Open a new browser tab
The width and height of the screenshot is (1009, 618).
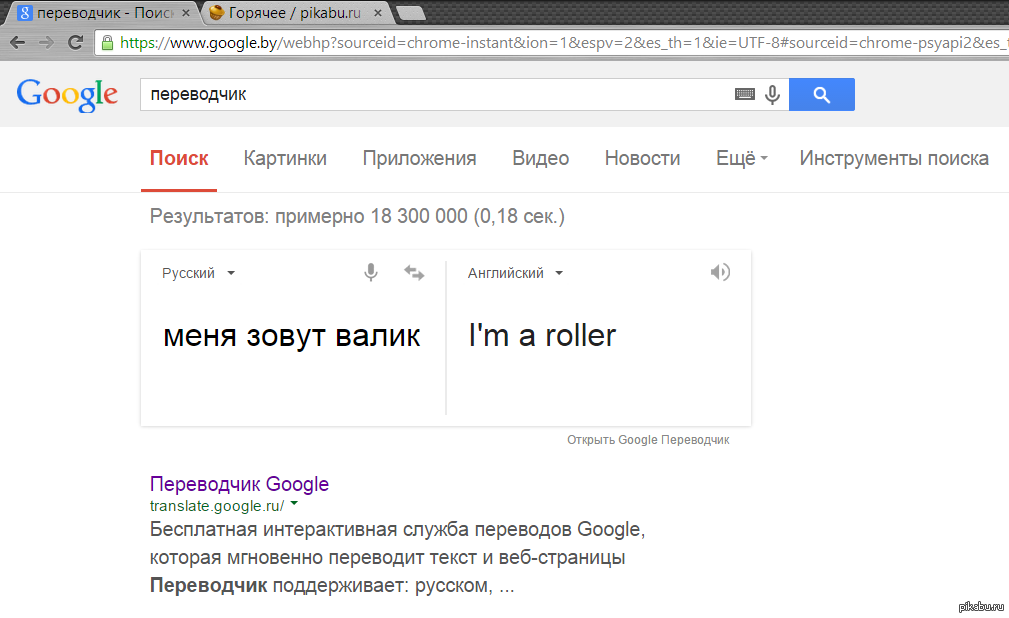[x=410, y=13]
